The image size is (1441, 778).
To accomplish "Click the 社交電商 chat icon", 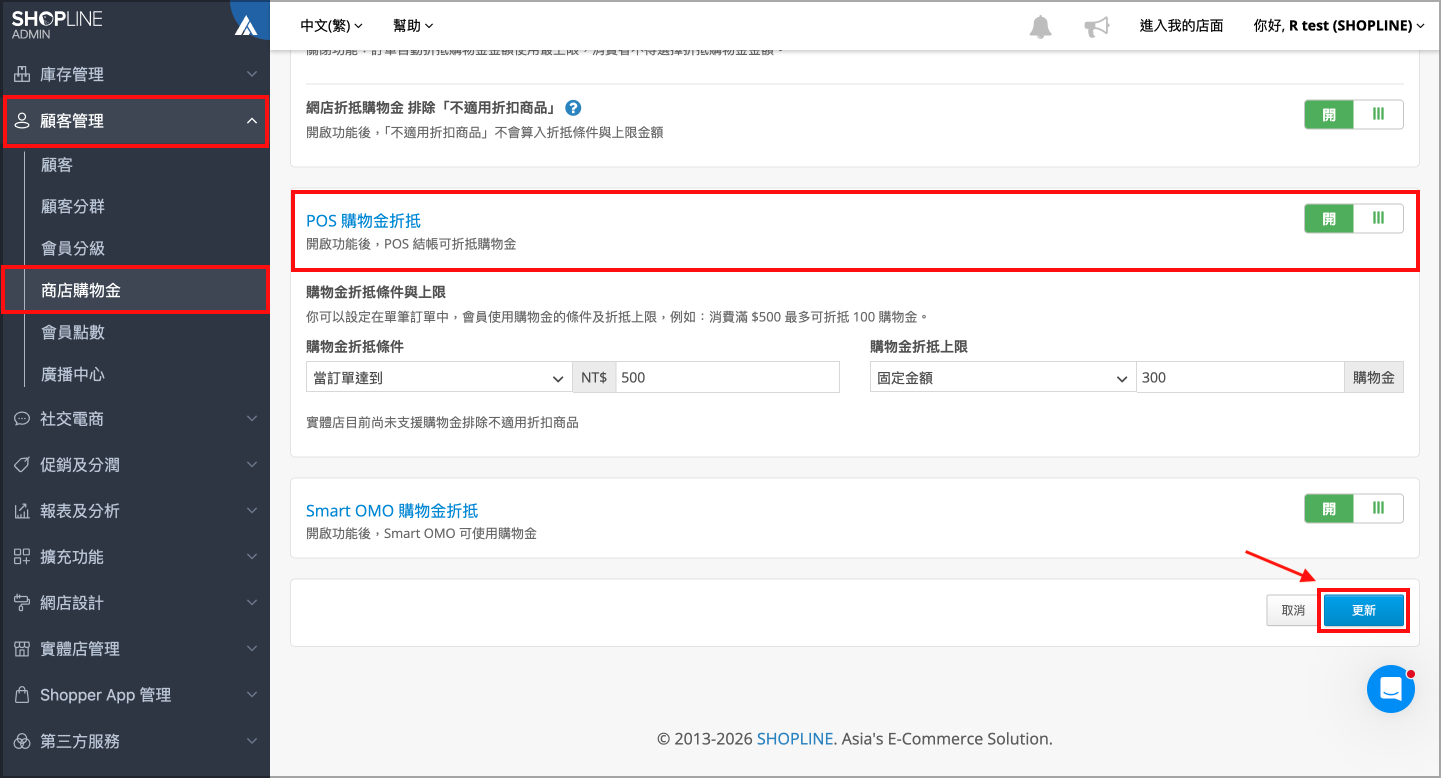I will coord(22,419).
